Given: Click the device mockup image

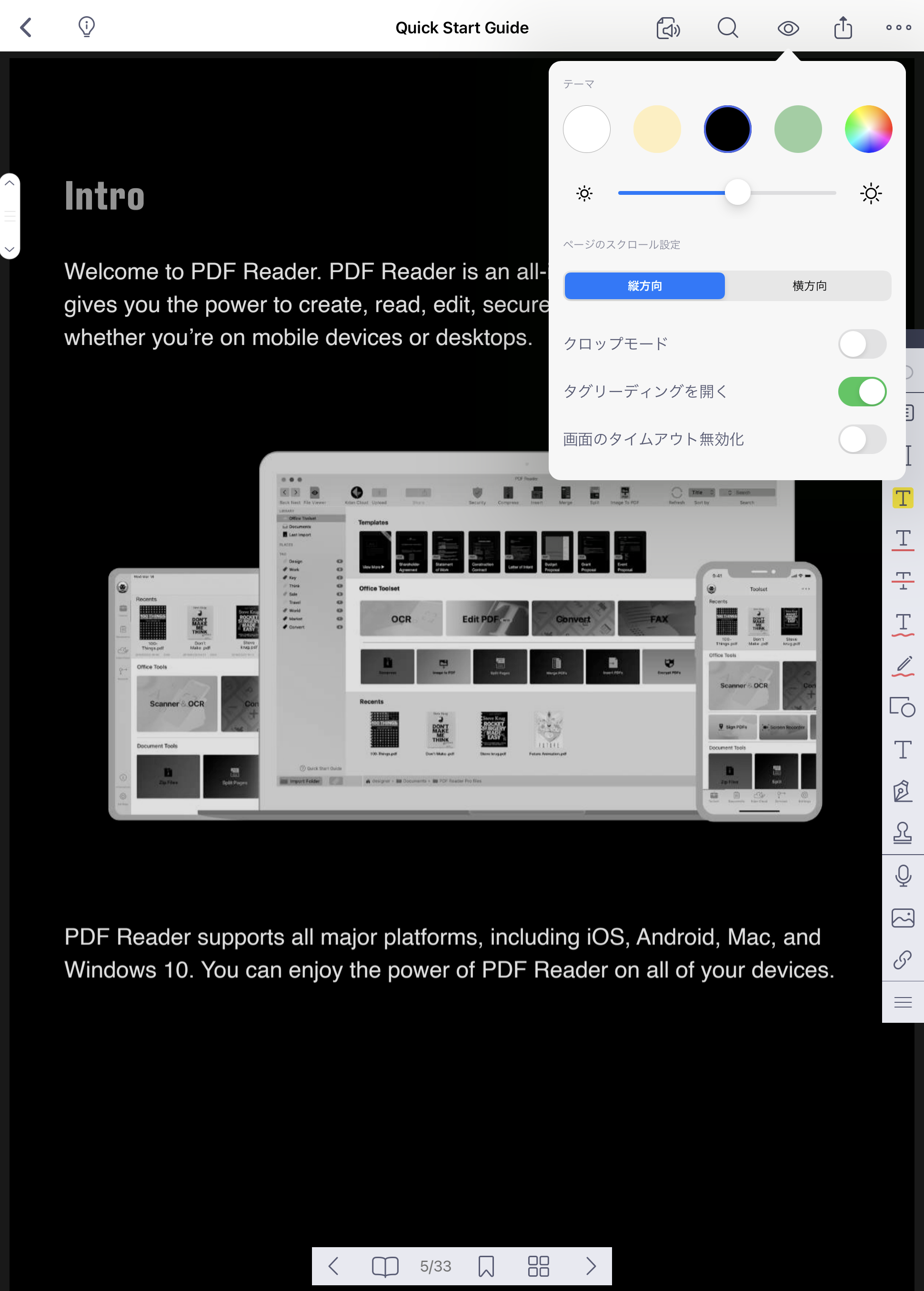Looking at the screenshot, I should (465, 636).
